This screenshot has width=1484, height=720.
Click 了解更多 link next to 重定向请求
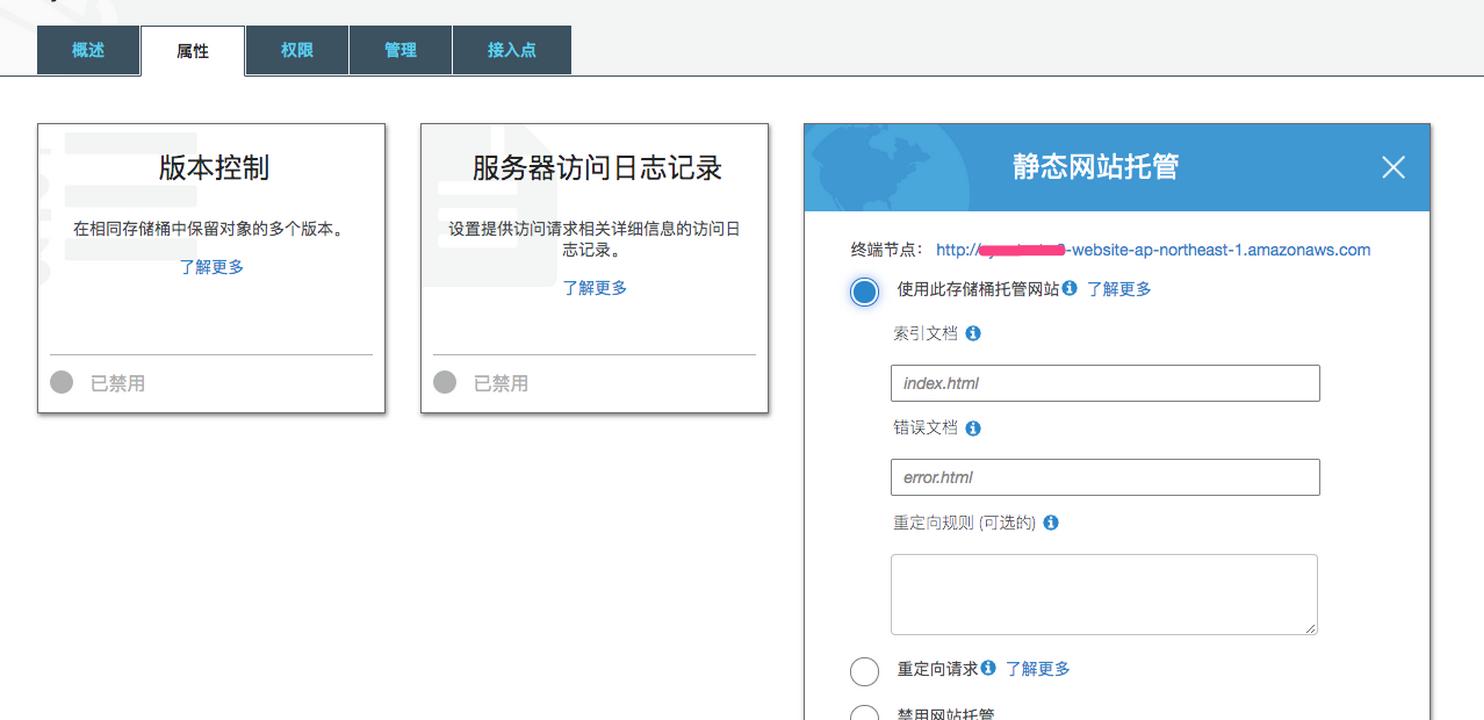(x=1037, y=669)
